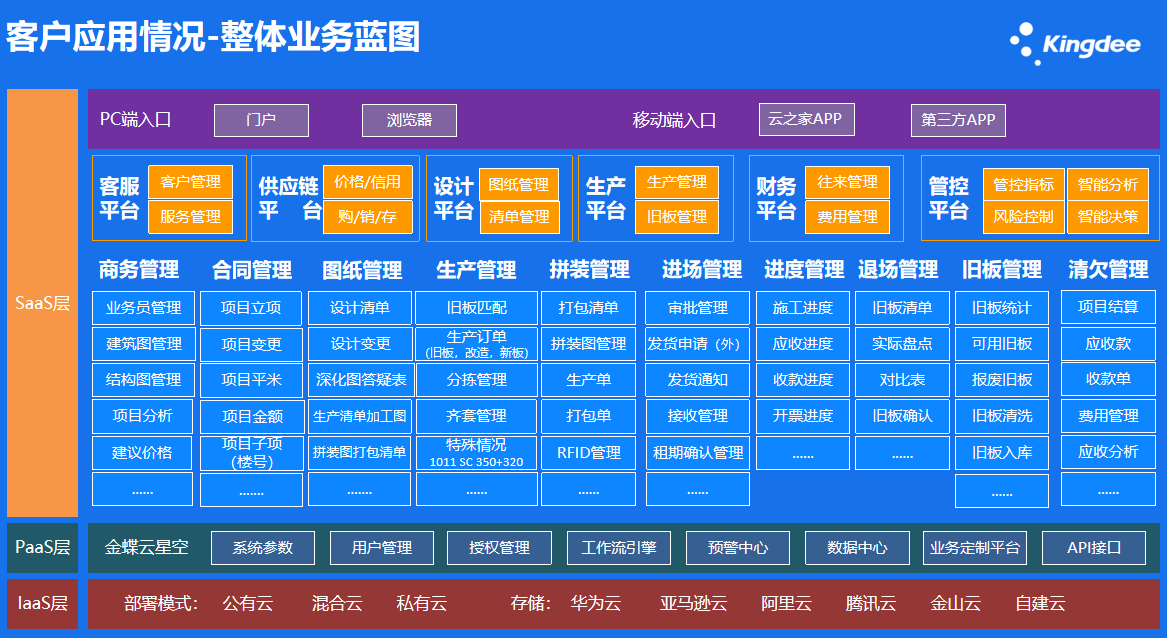Click the 商务管理 column heading
Viewport: 1167px width, 638px height.
[138, 269]
